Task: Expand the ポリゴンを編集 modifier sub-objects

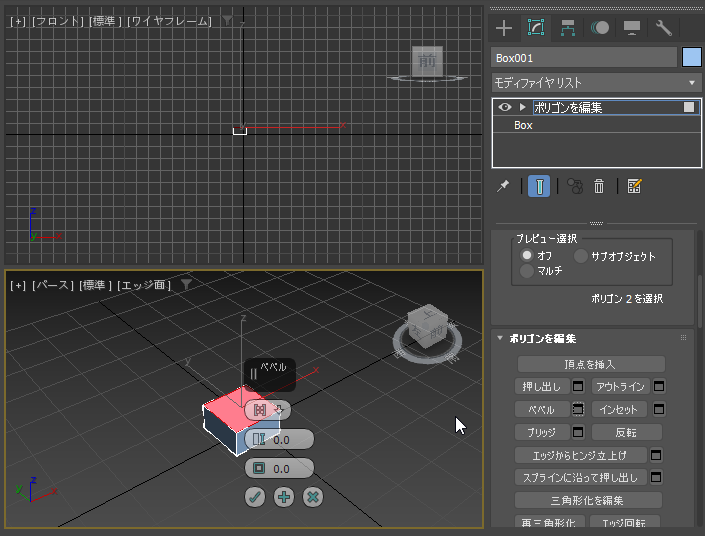Action: pos(522,107)
